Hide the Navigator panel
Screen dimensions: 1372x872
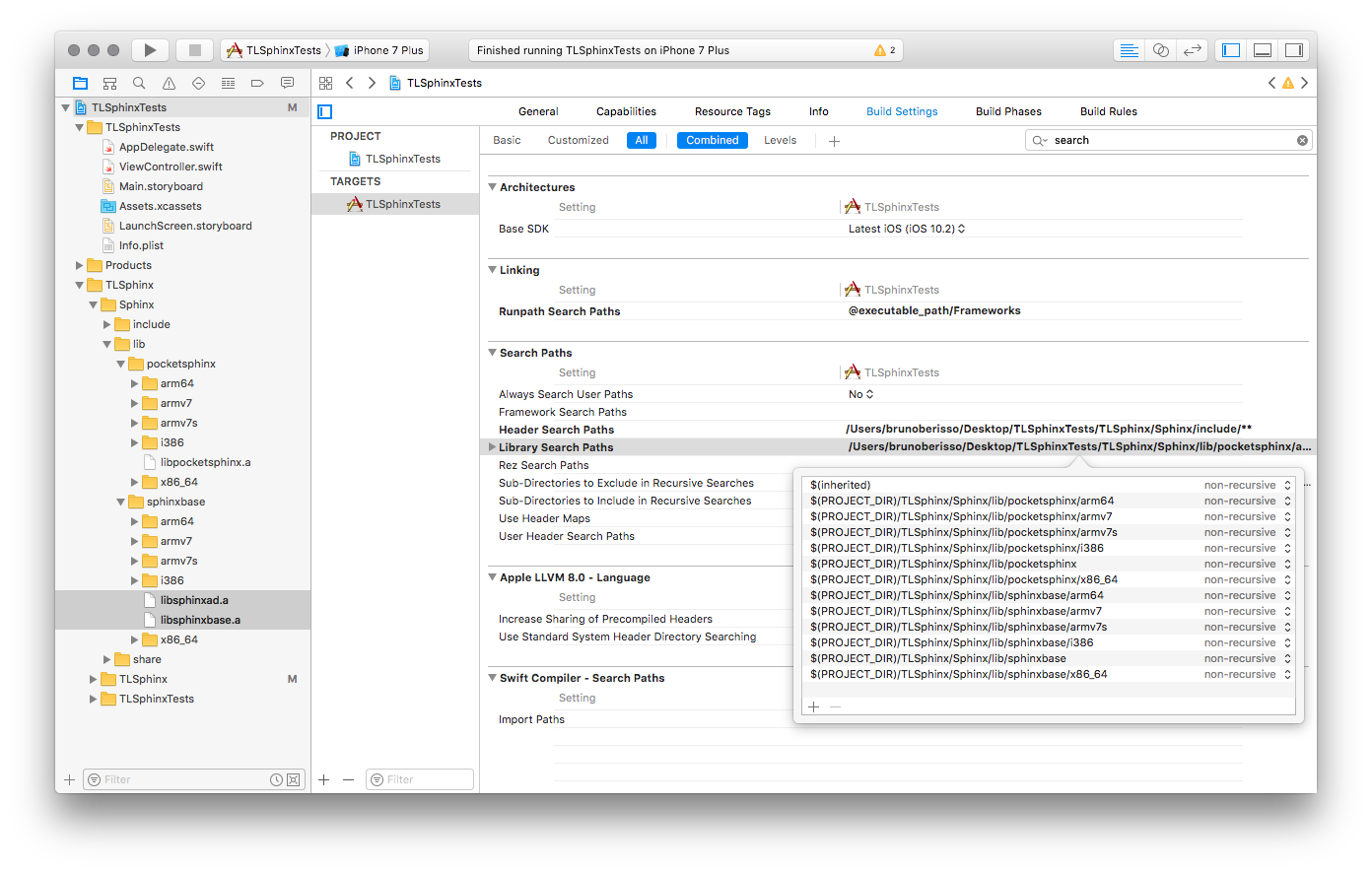click(x=1231, y=50)
